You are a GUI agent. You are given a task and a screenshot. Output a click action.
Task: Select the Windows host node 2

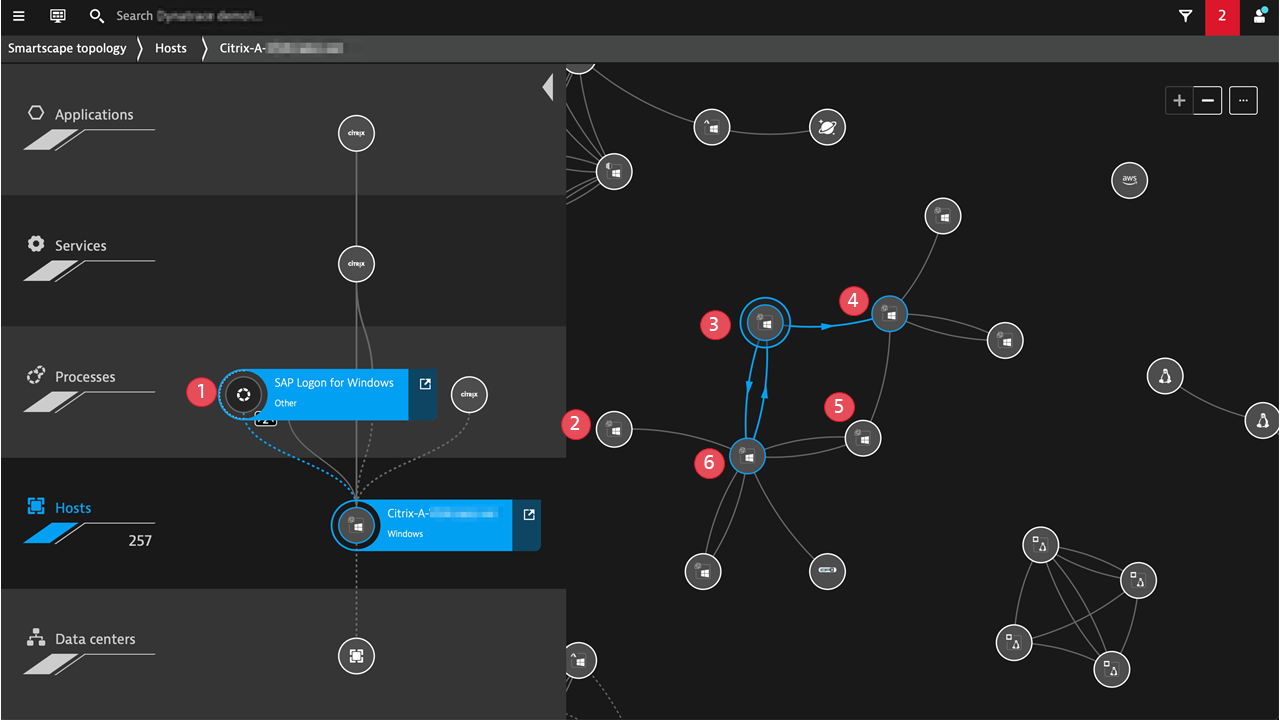click(613, 430)
